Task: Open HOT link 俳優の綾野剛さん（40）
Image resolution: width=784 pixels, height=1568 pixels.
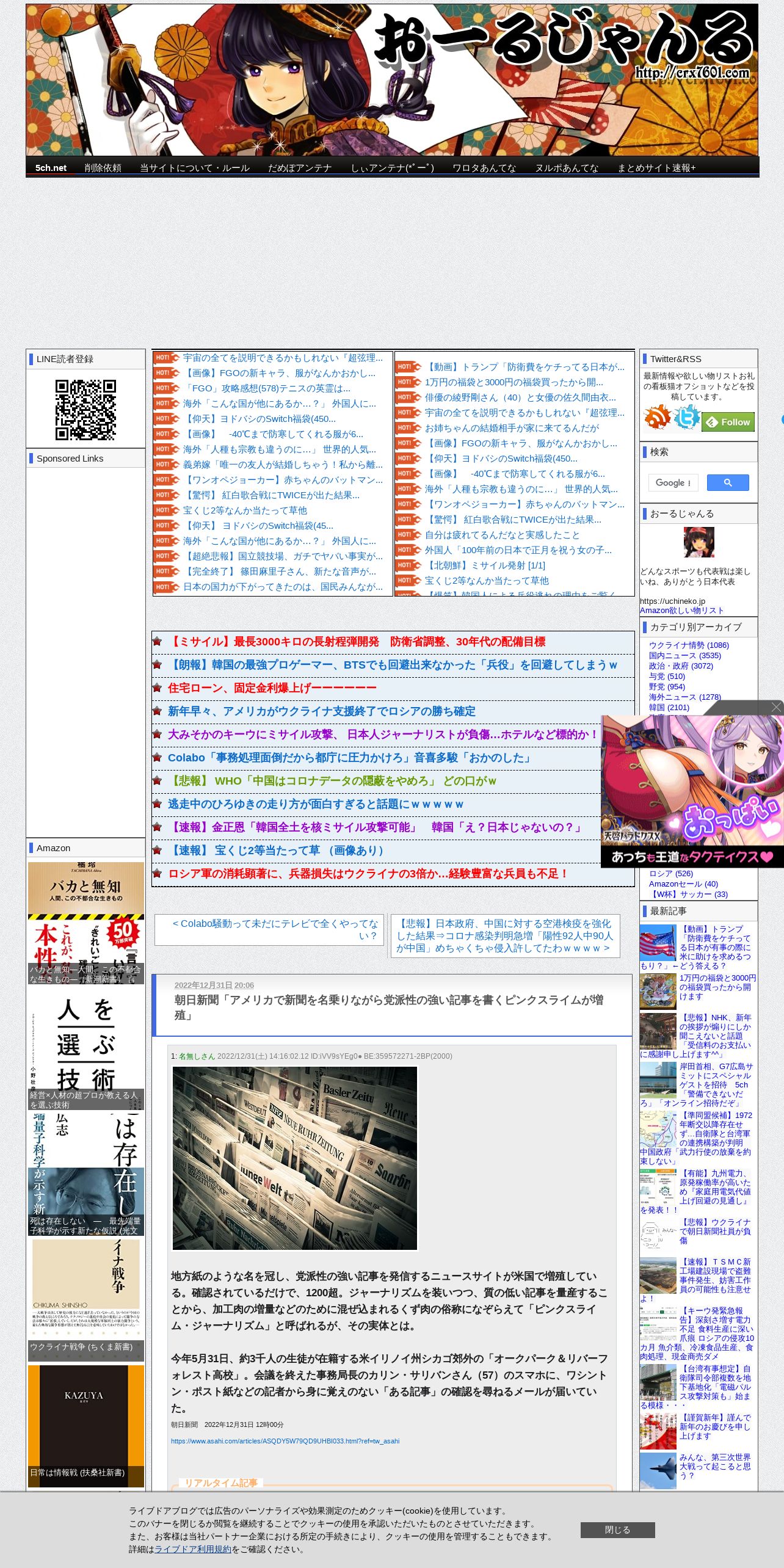Action: coord(520,397)
